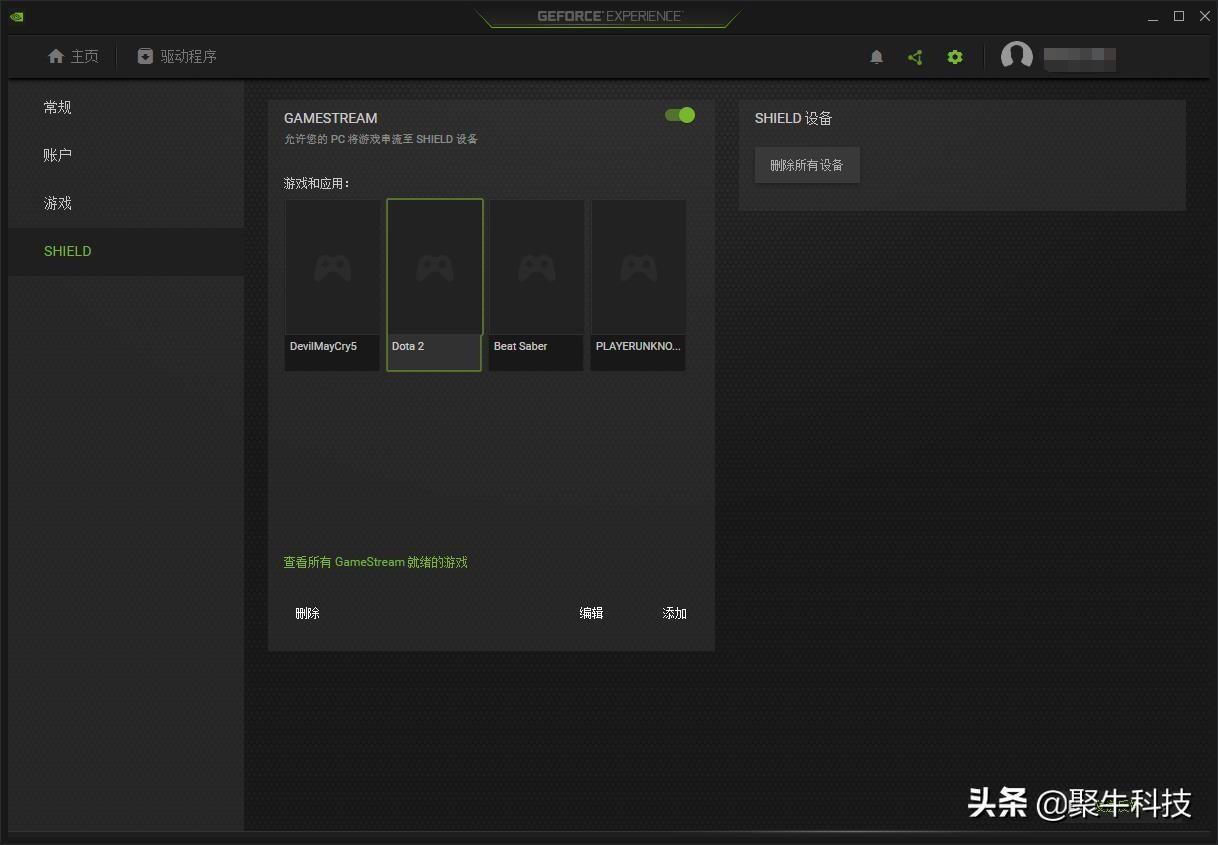The height and width of the screenshot is (845, 1218).
Task: Click 删除所有设备 button
Action: [x=807, y=165]
